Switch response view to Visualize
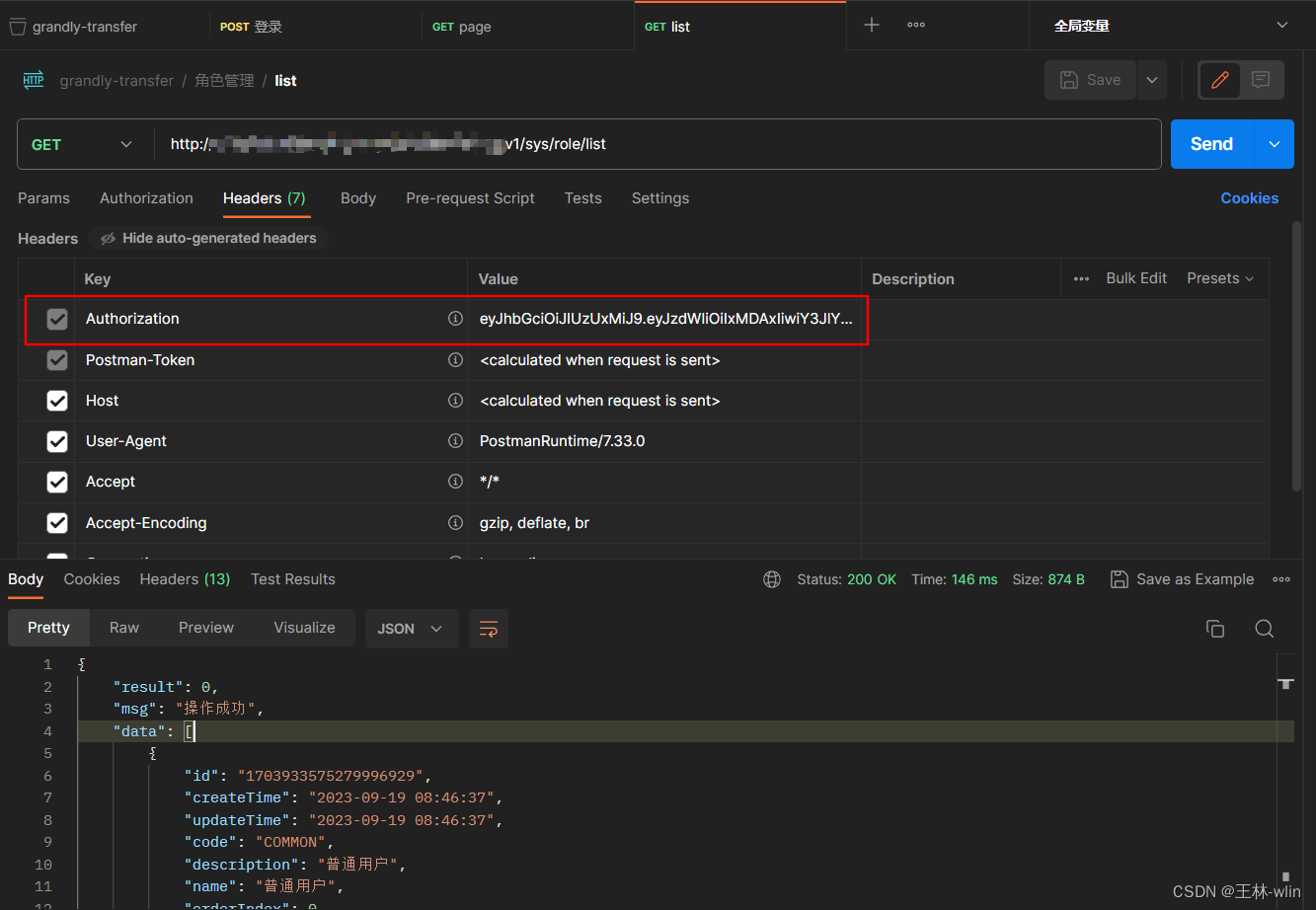The width and height of the screenshot is (1316, 910). tap(304, 628)
